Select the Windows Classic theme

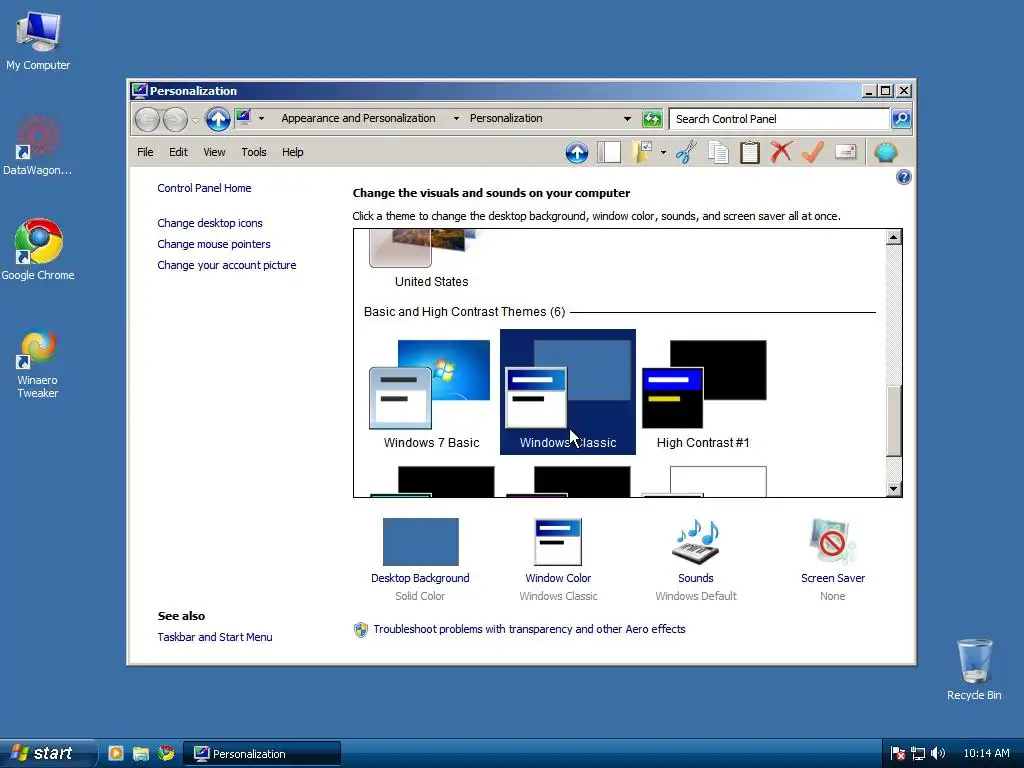click(x=568, y=392)
